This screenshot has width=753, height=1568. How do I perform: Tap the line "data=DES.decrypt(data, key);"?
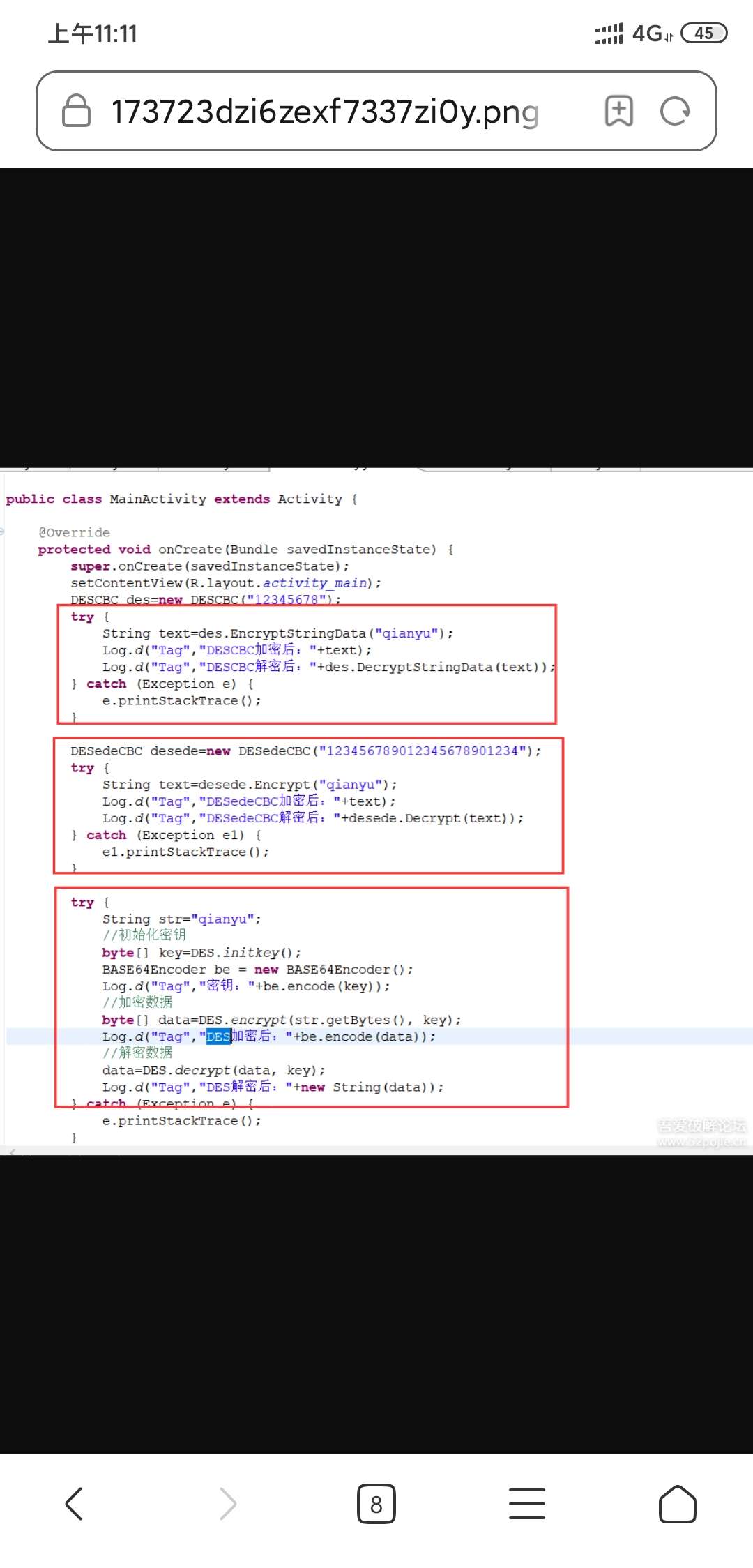point(213,1070)
